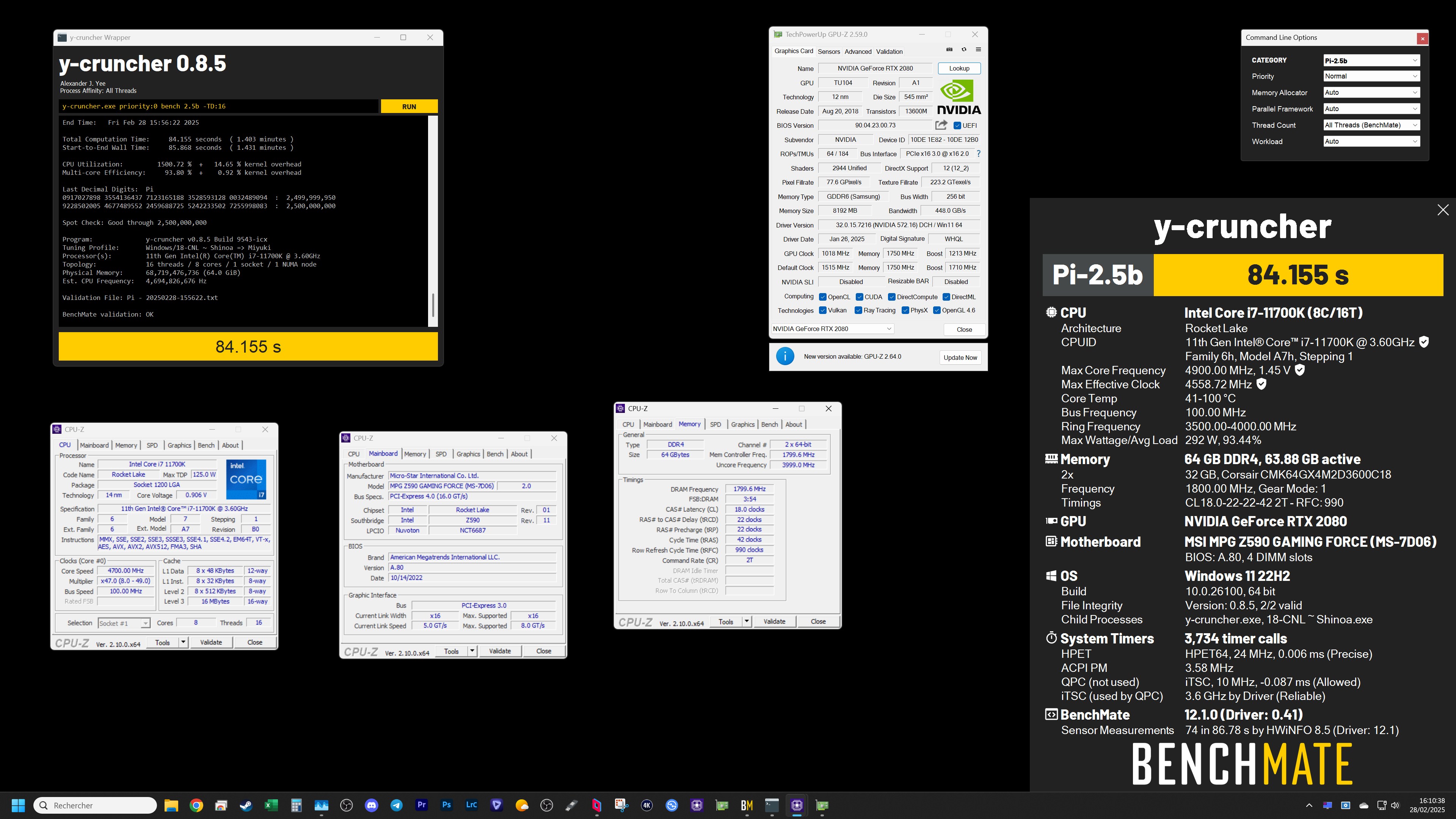Open the SPD tab in CPU-Z Memory window
Image resolution: width=1456 pixels, height=819 pixels.
pos(715,425)
